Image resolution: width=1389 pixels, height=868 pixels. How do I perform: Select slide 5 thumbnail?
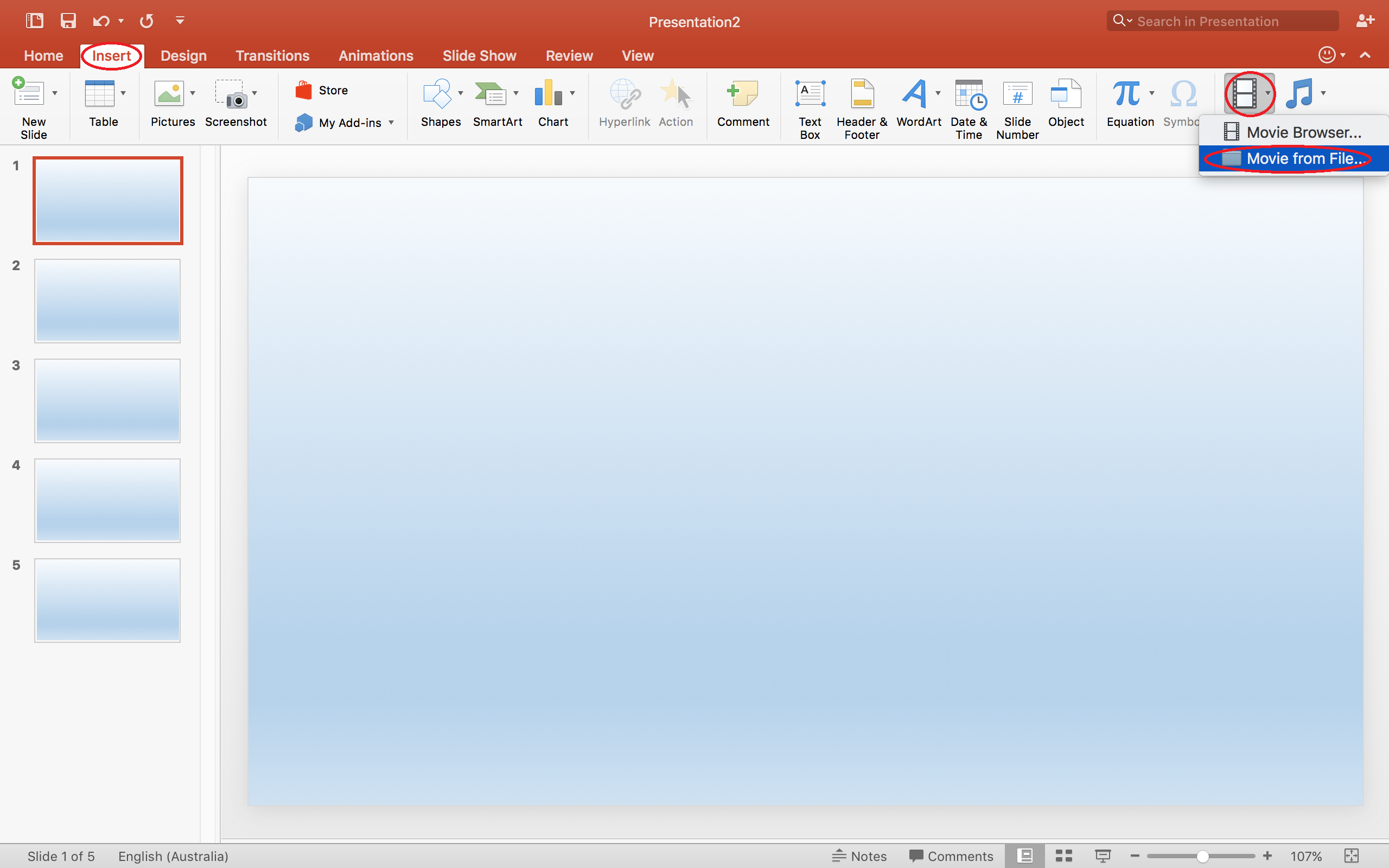pos(107,600)
